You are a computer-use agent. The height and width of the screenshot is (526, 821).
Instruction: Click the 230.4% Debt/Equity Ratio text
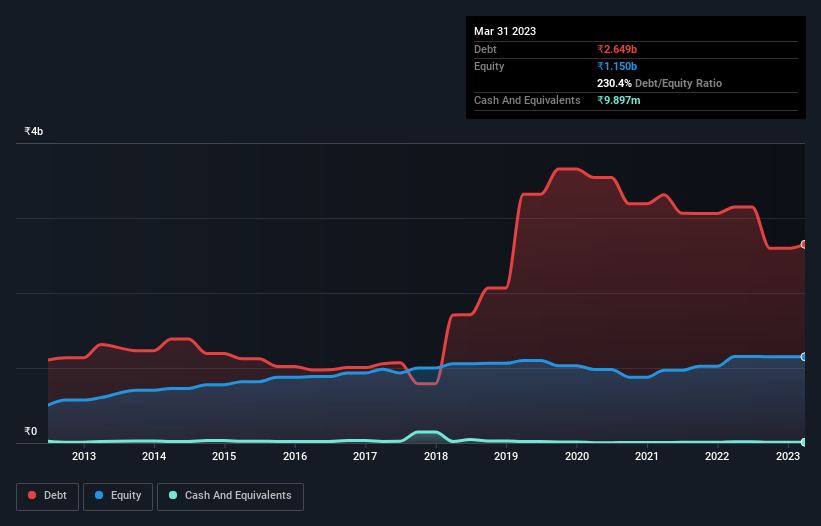point(659,83)
